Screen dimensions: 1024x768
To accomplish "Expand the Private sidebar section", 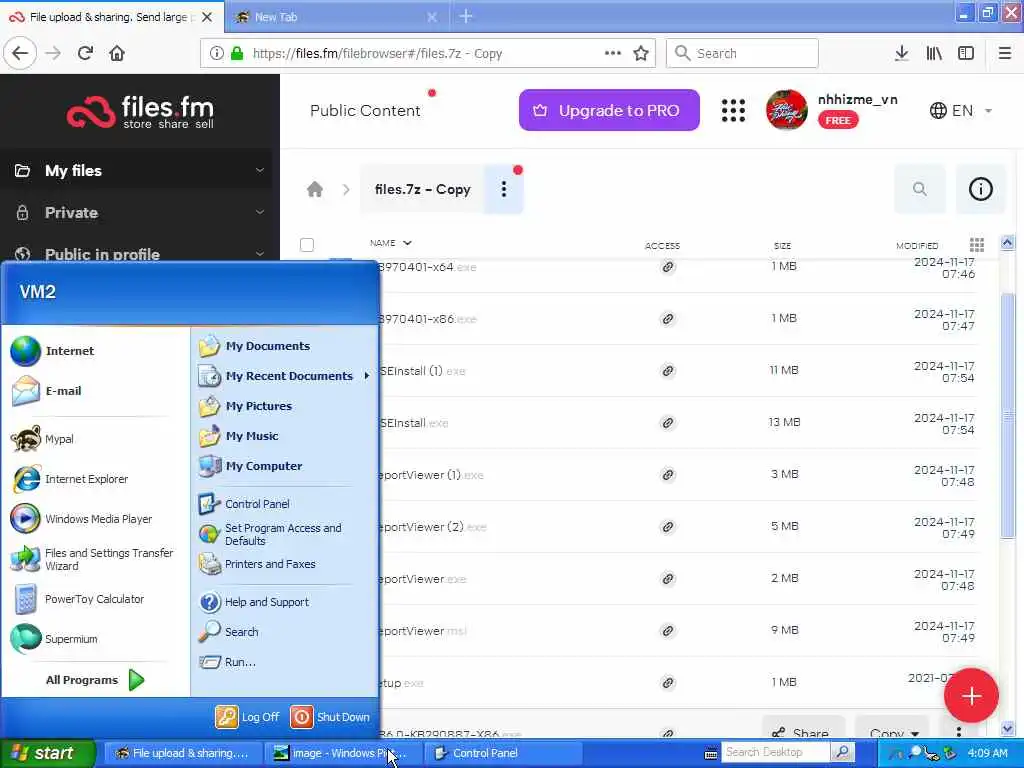I will (x=259, y=212).
